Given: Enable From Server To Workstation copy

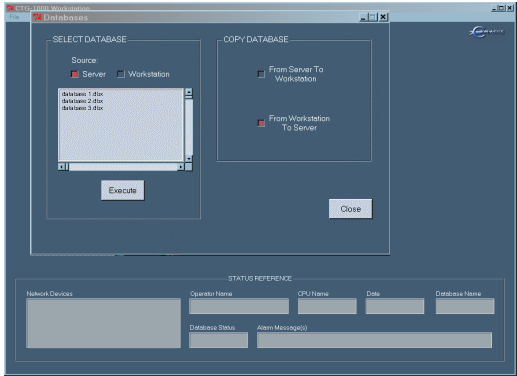Looking at the screenshot, I should [261, 74].
